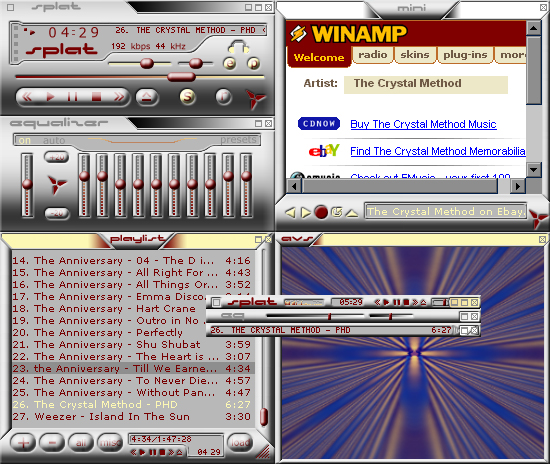The width and height of the screenshot is (550, 464).
Task: Toggle the equalizer on button
Action: pyautogui.click(x=24, y=140)
